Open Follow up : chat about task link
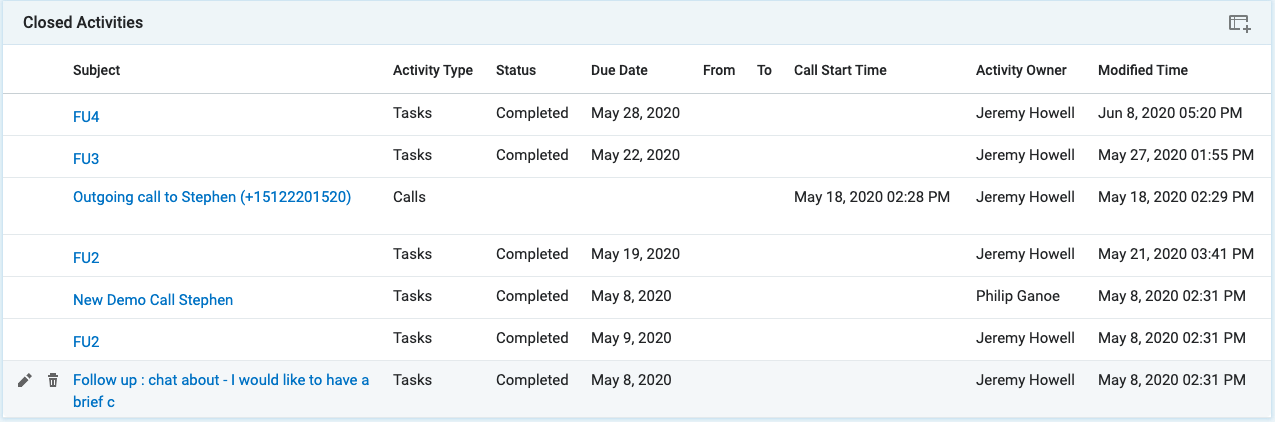 point(221,390)
